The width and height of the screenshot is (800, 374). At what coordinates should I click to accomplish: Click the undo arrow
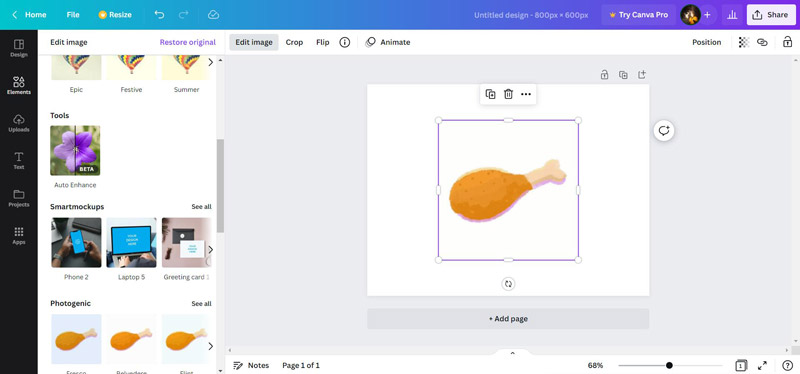point(159,15)
